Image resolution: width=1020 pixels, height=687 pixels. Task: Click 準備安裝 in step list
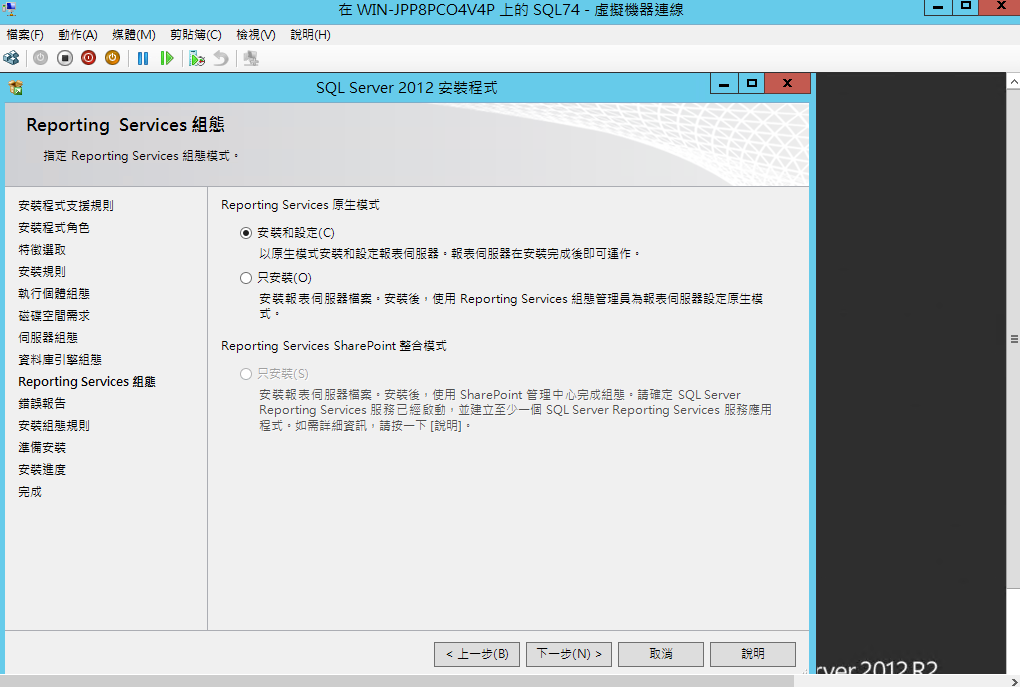(x=42, y=448)
